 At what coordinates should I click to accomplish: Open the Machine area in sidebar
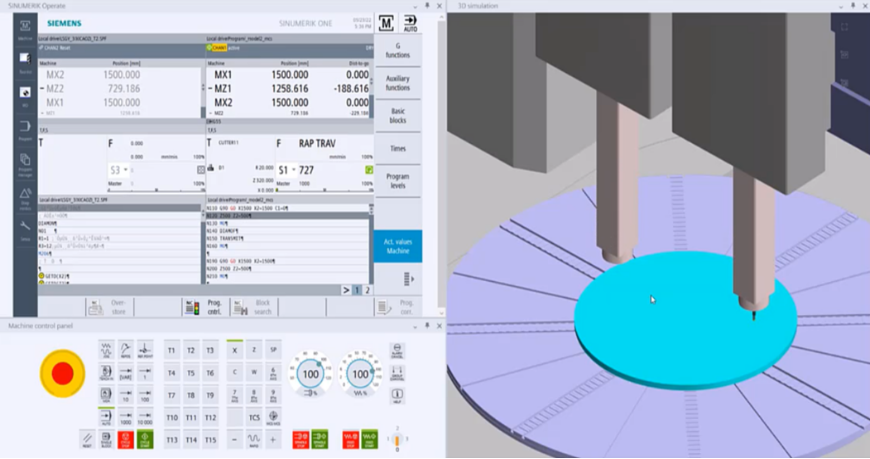(25, 29)
